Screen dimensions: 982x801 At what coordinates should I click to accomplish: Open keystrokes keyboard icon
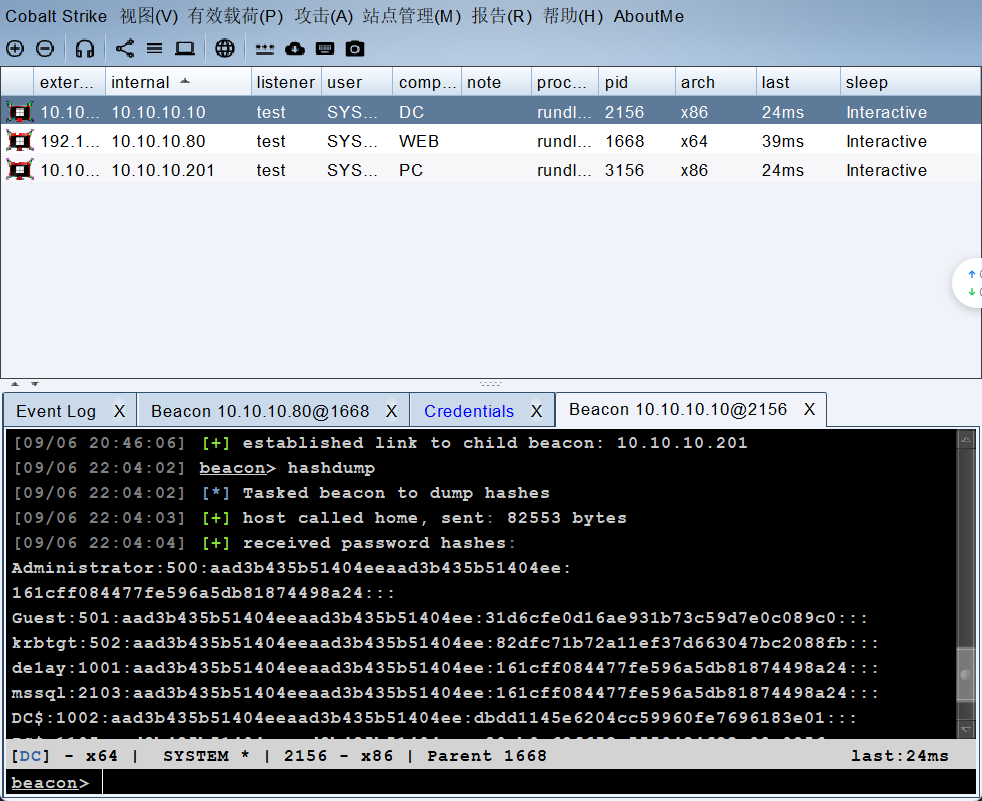pyautogui.click(x=325, y=49)
